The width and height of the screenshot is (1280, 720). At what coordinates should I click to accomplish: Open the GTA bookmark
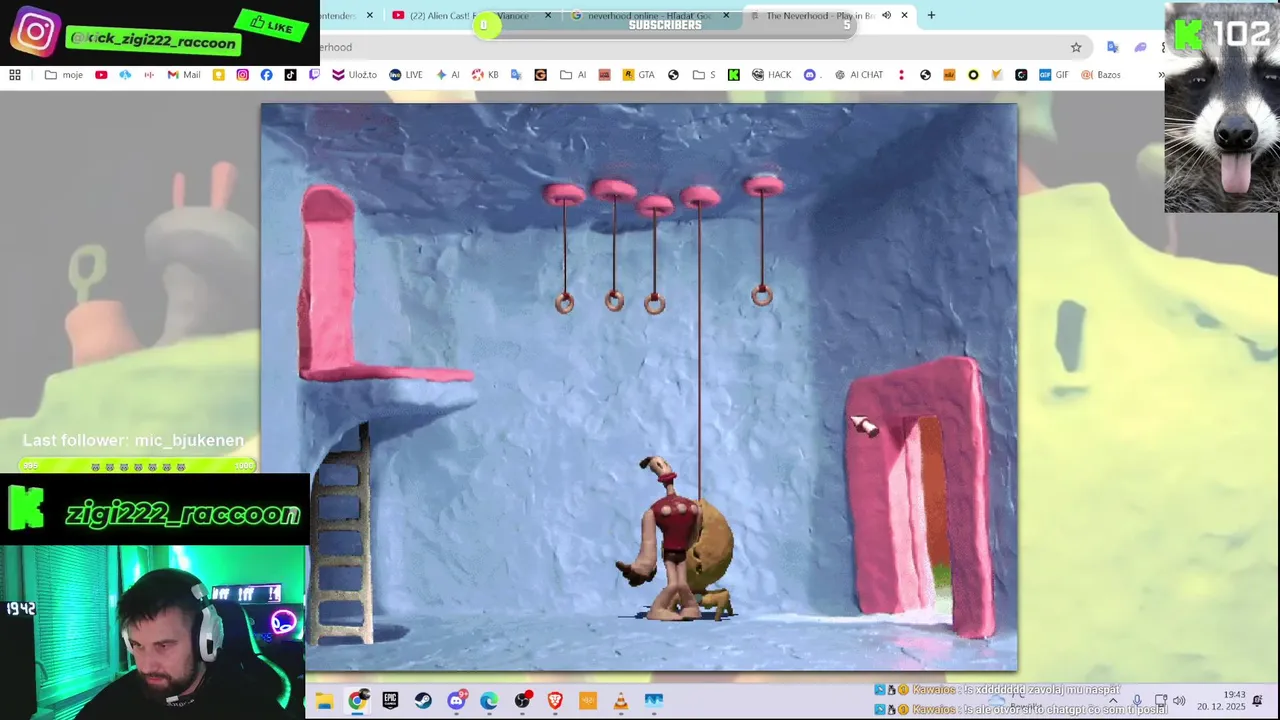638,75
